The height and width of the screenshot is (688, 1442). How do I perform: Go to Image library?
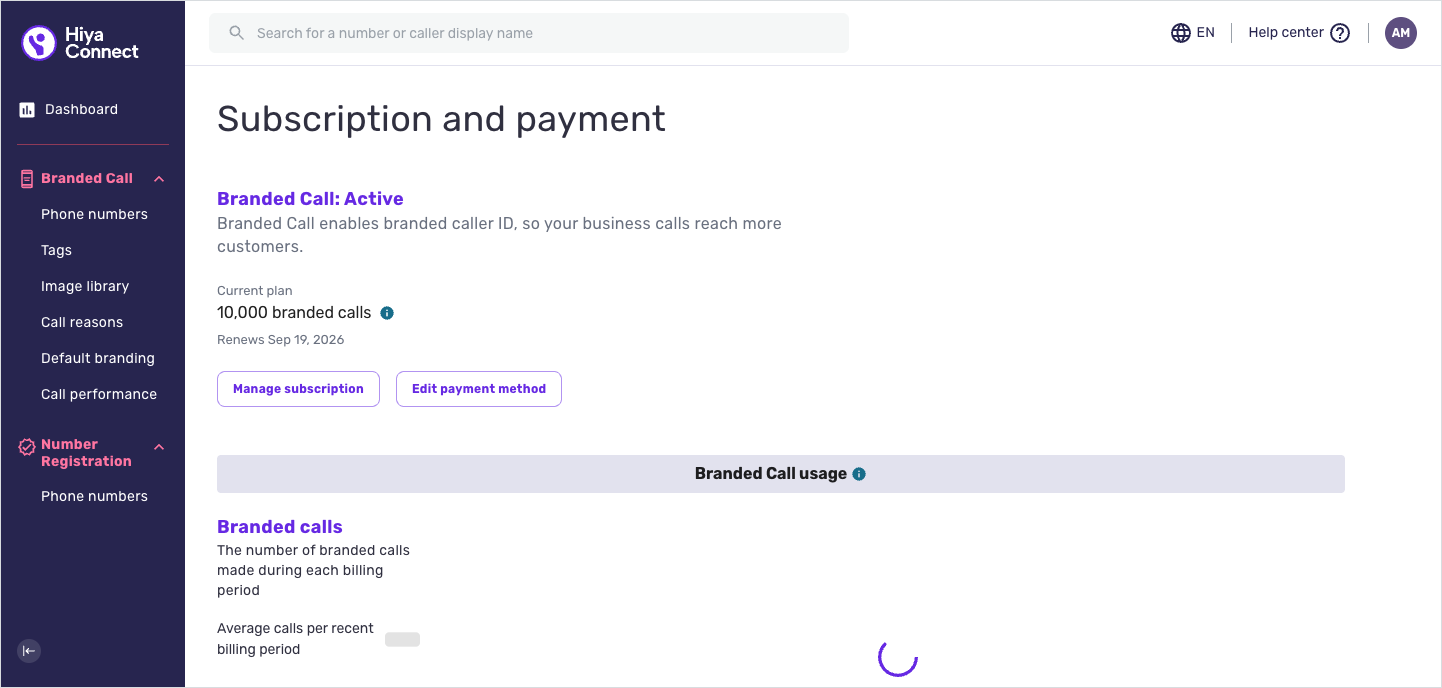tap(85, 286)
